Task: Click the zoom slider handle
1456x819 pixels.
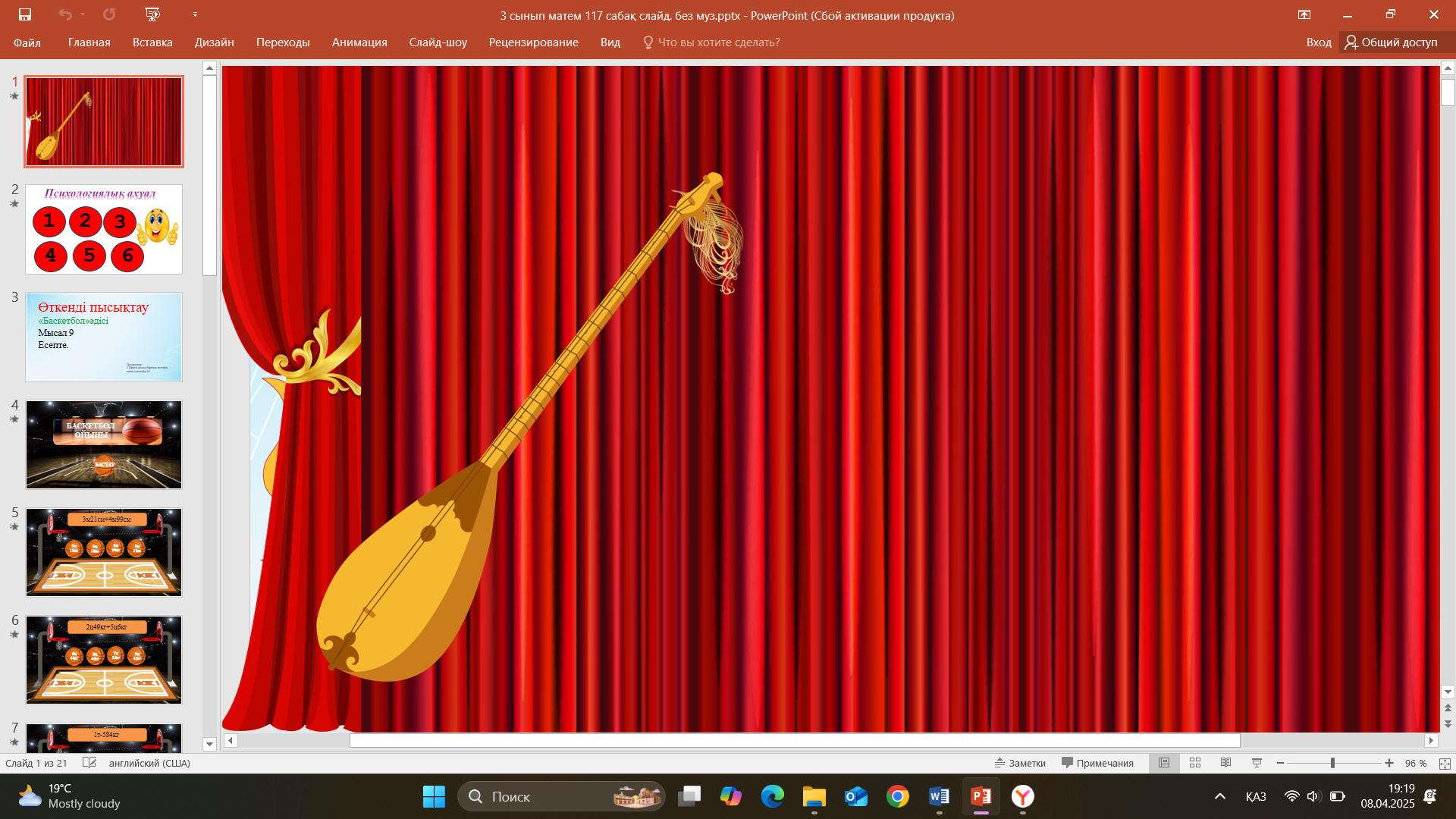Action: (1332, 763)
